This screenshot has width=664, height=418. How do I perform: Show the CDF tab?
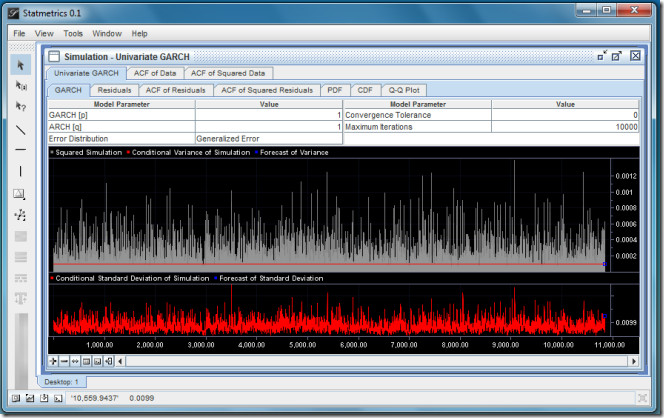[365, 90]
